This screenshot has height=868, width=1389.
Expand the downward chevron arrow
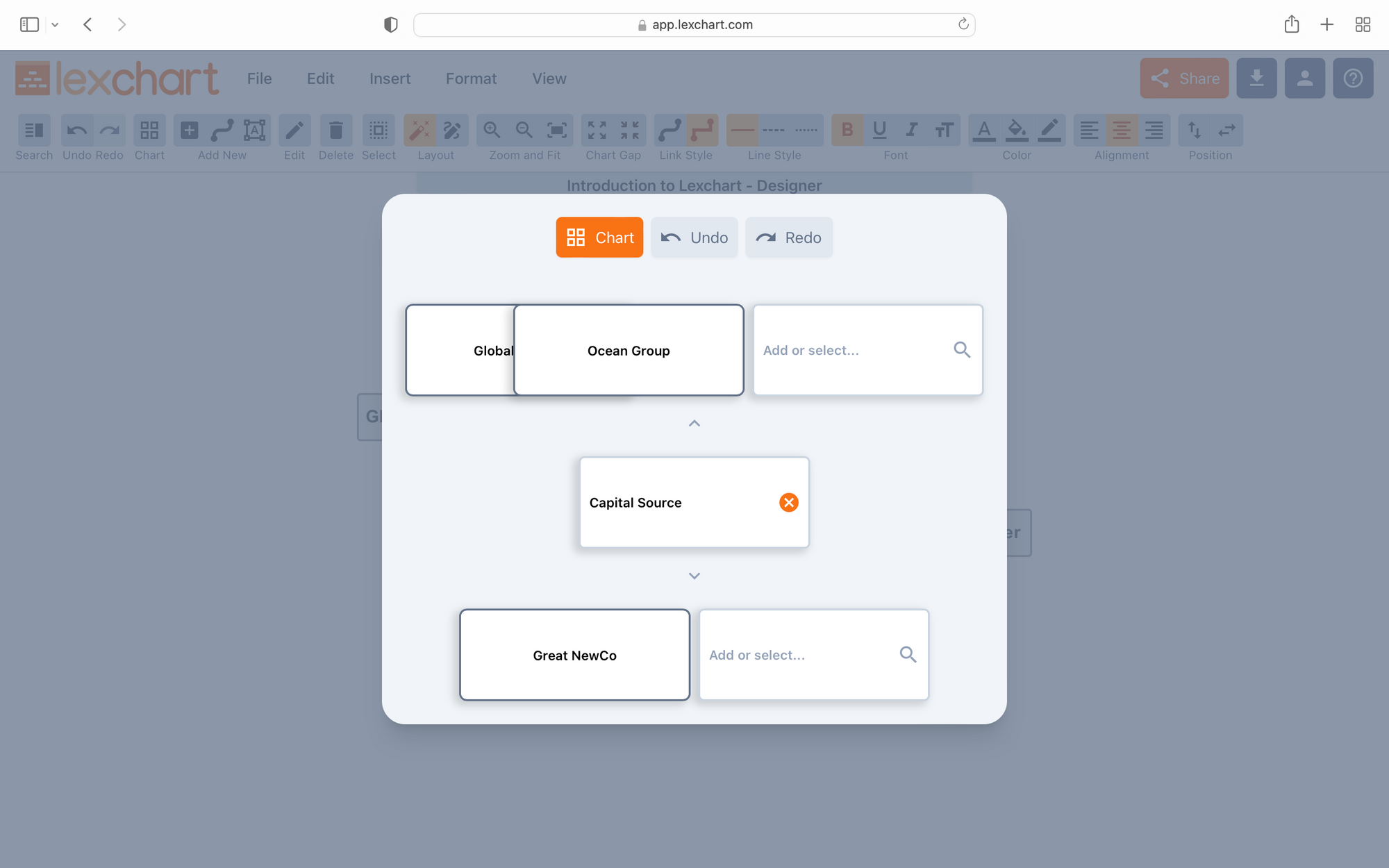[x=694, y=574]
